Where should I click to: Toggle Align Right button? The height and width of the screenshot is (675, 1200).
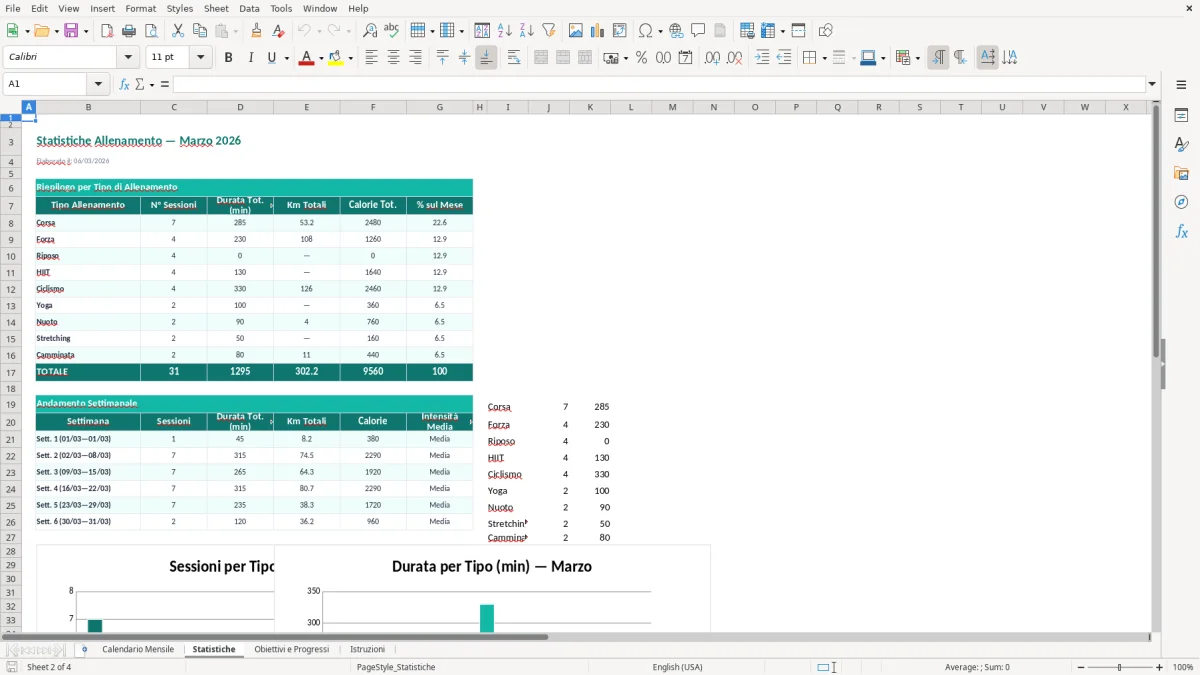pyautogui.click(x=415, y=58)
